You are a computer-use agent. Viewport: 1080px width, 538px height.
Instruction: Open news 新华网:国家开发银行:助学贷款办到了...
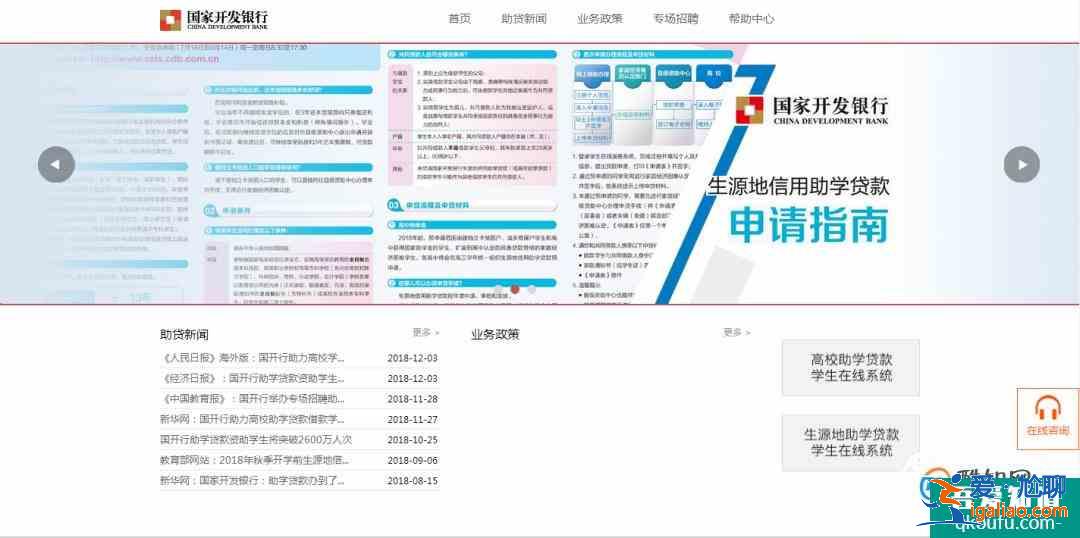pyautogui.click(x=252, y=481)
